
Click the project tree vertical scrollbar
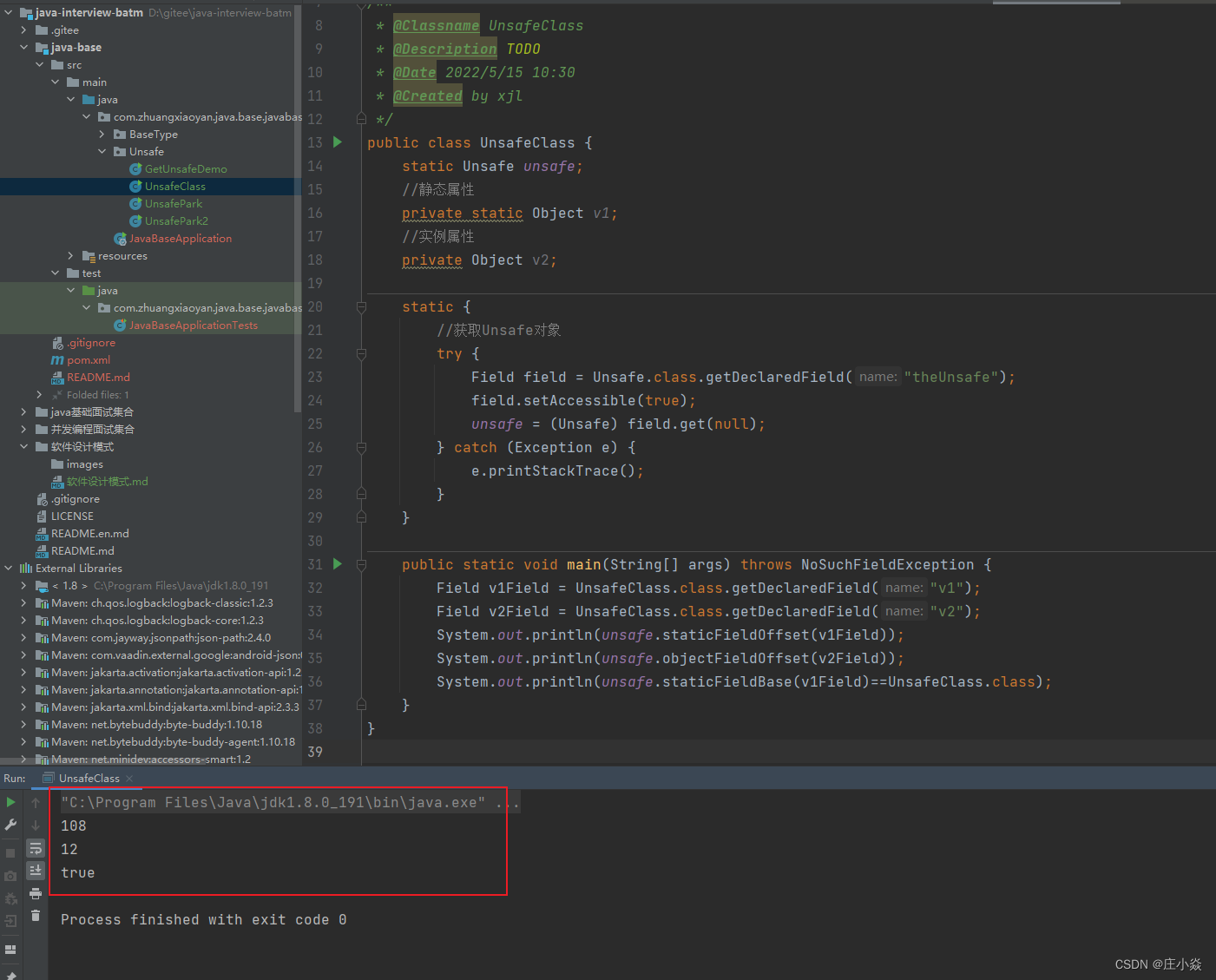pos(298,208)
